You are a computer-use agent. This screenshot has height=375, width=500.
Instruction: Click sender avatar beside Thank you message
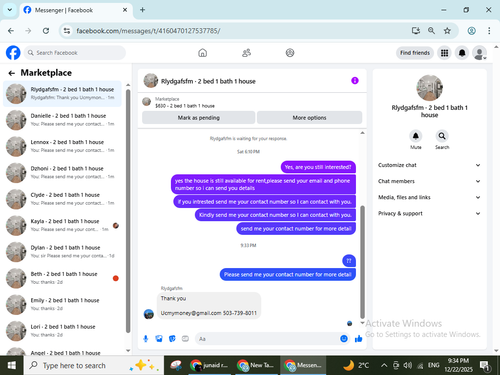click(149, 314)
